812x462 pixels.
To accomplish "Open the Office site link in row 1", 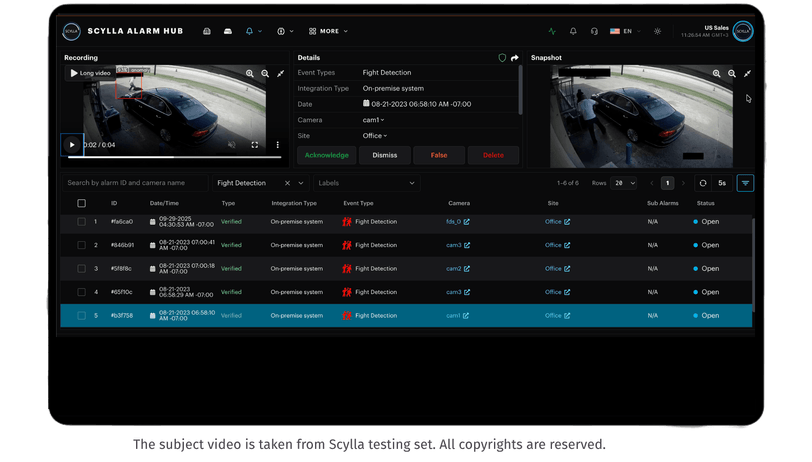I will click(x=557, y=222).
